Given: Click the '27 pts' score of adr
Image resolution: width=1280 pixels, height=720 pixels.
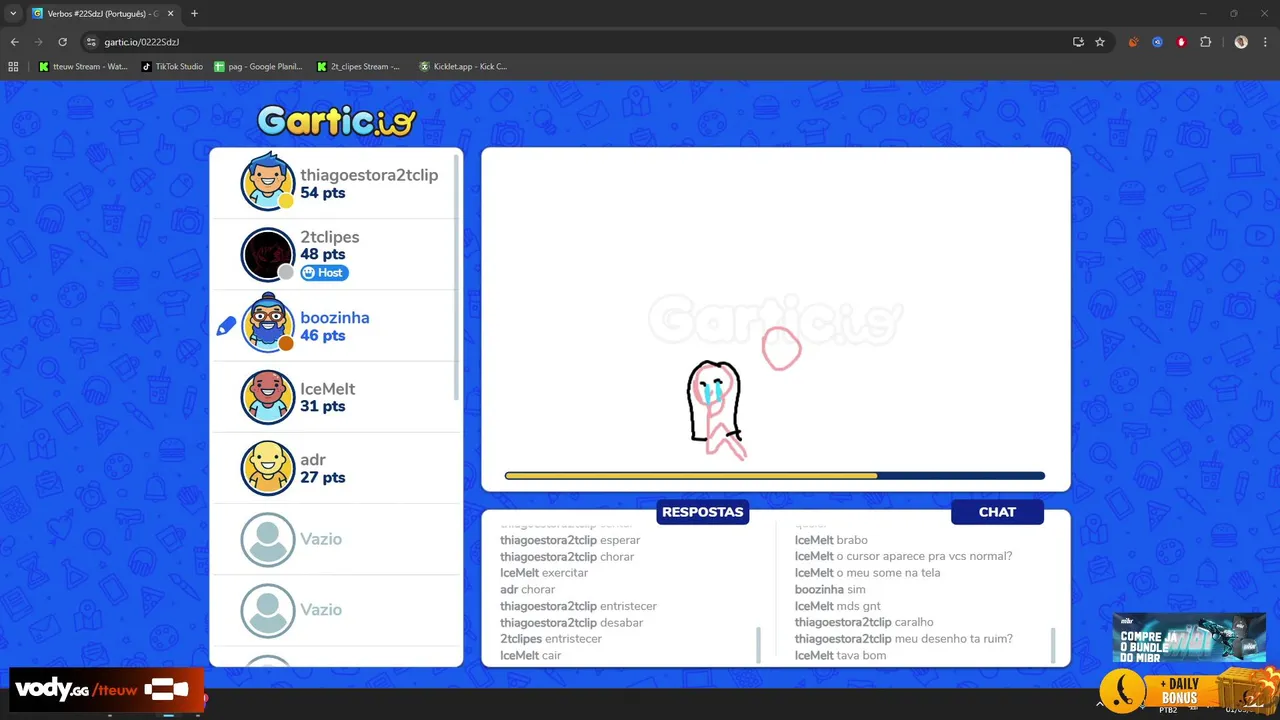Looking at the screenshot, I should pyautogui.click(x=323, y=477).
